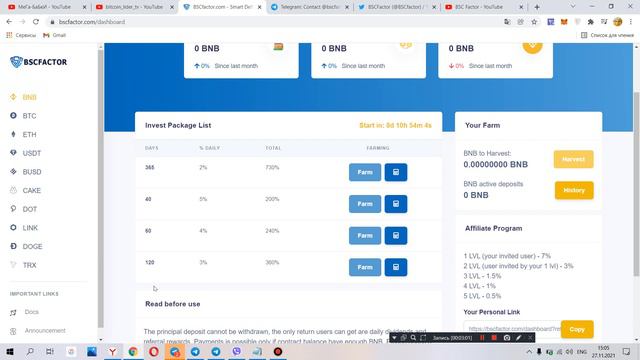Pause the screen recording
This screenshot has width=640, height=360.
click(482, 338)
